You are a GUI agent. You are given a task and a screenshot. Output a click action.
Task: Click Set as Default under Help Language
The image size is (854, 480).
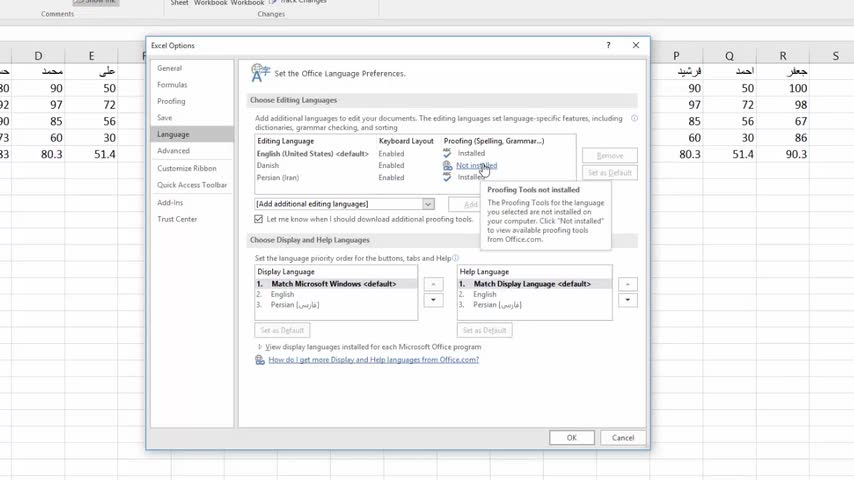click(x=485, y=330)
